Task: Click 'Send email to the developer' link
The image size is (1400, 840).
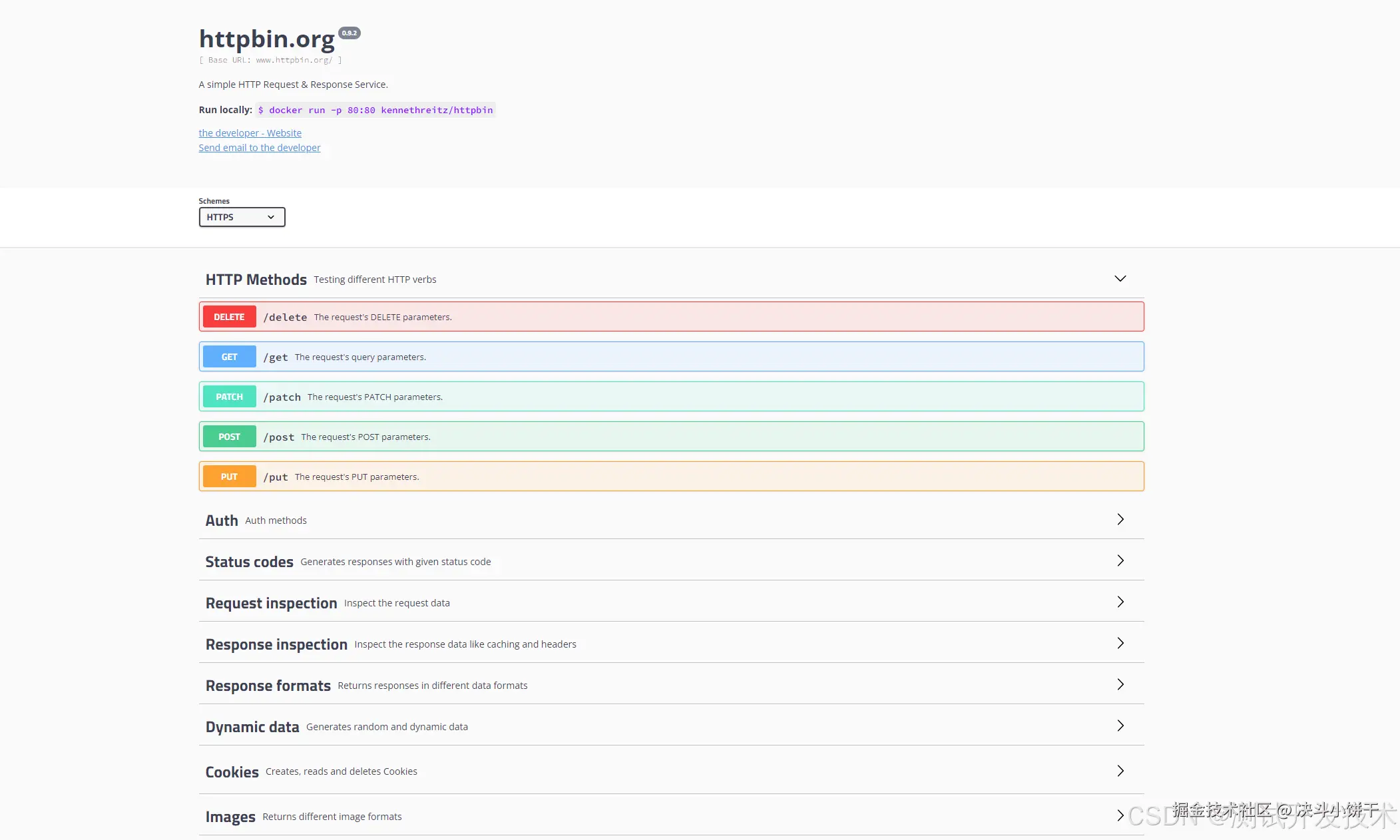Action: pos(259,148)
